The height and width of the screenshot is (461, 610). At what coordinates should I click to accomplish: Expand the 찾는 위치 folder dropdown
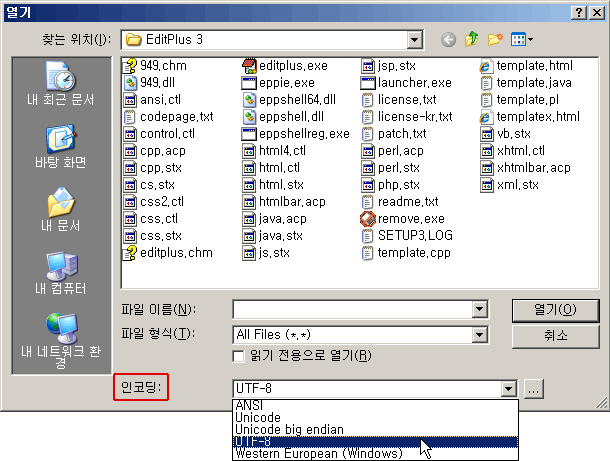(414, 40)
